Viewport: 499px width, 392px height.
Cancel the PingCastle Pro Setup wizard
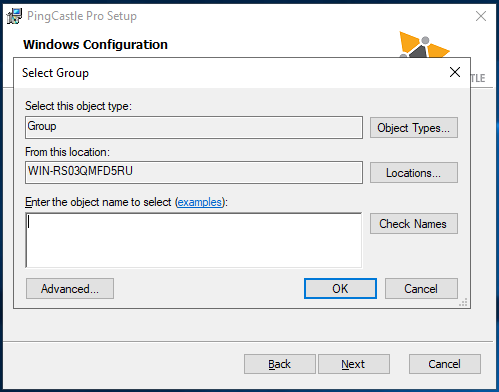(445, 364)
